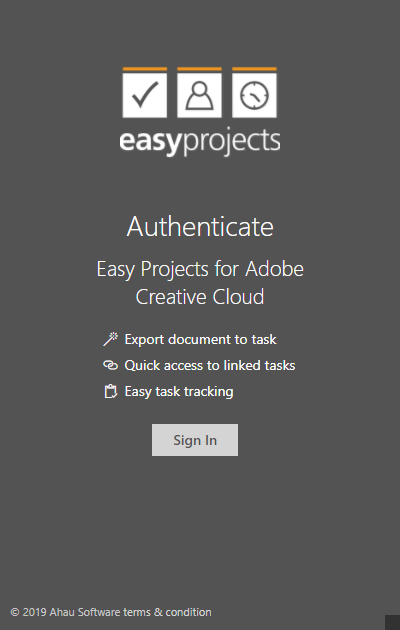Image resolution: width=400 pixels, height=630 pixels.
Task: Click the clipboard task tracking icon
Action: tap(110, 391)
